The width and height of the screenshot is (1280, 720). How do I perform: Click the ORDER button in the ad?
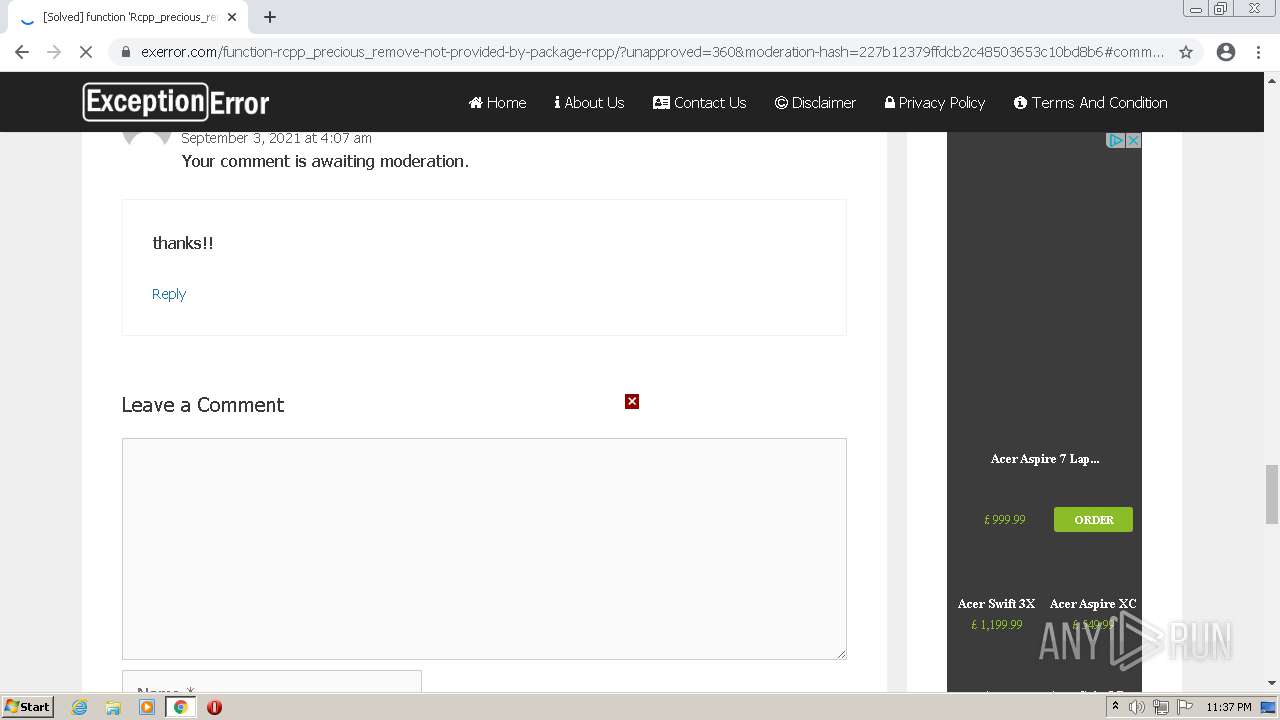click(1093, 519)
